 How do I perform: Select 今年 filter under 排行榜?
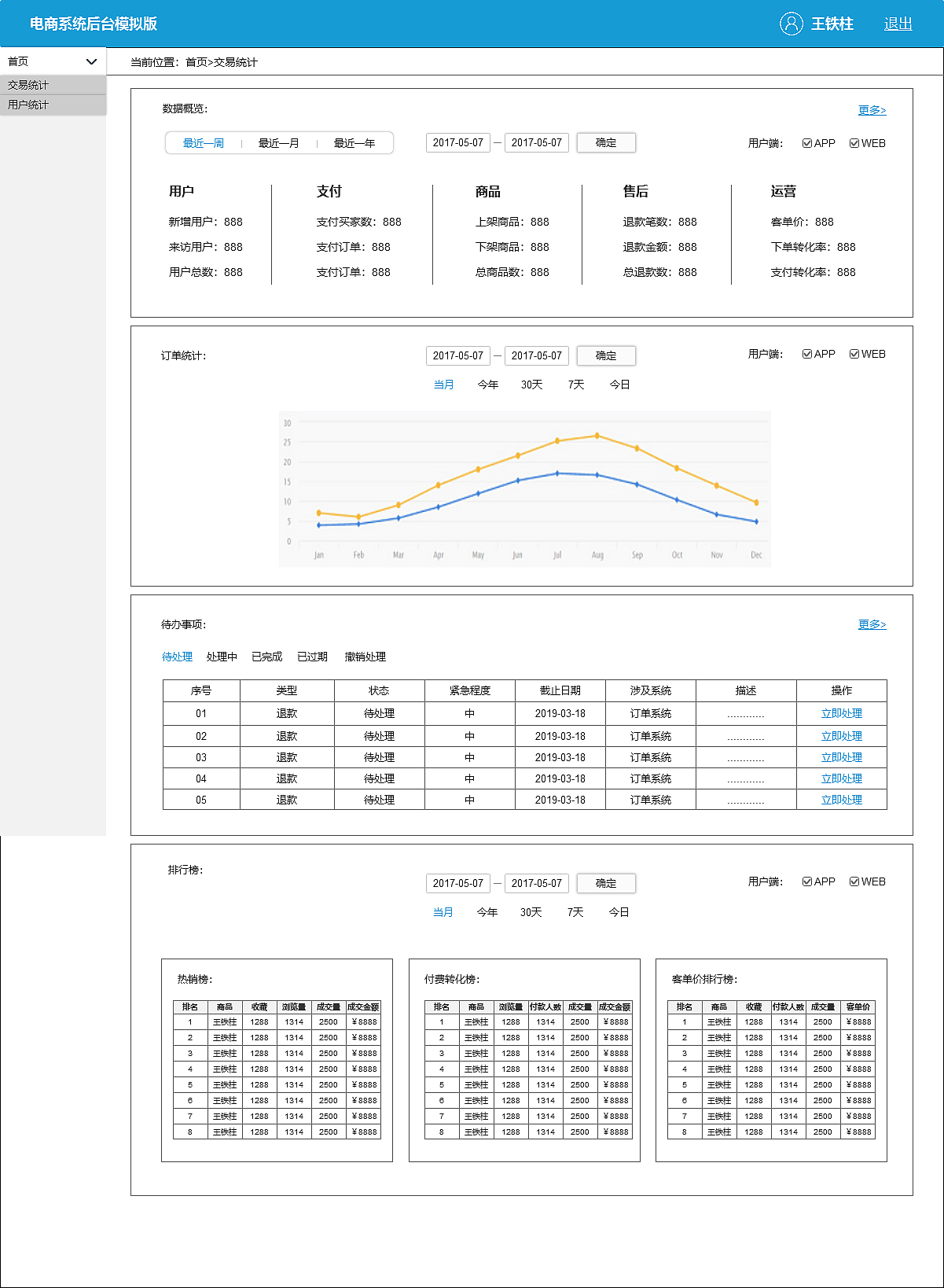487,912
